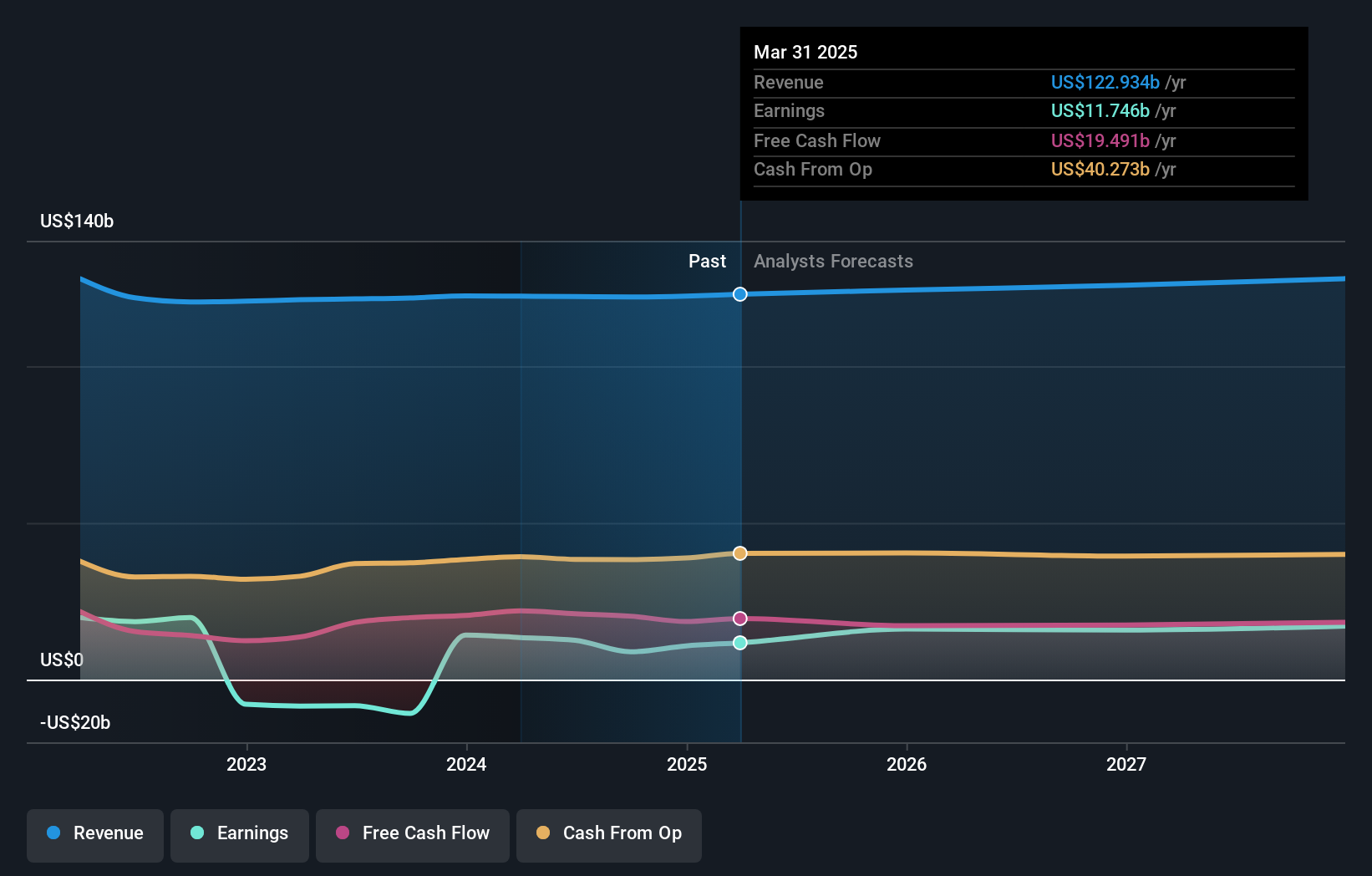Image resolution: width=1372 pixels, height=876 pixels.
Task: Click the 2023 axis label
Action: coord(246,764)
